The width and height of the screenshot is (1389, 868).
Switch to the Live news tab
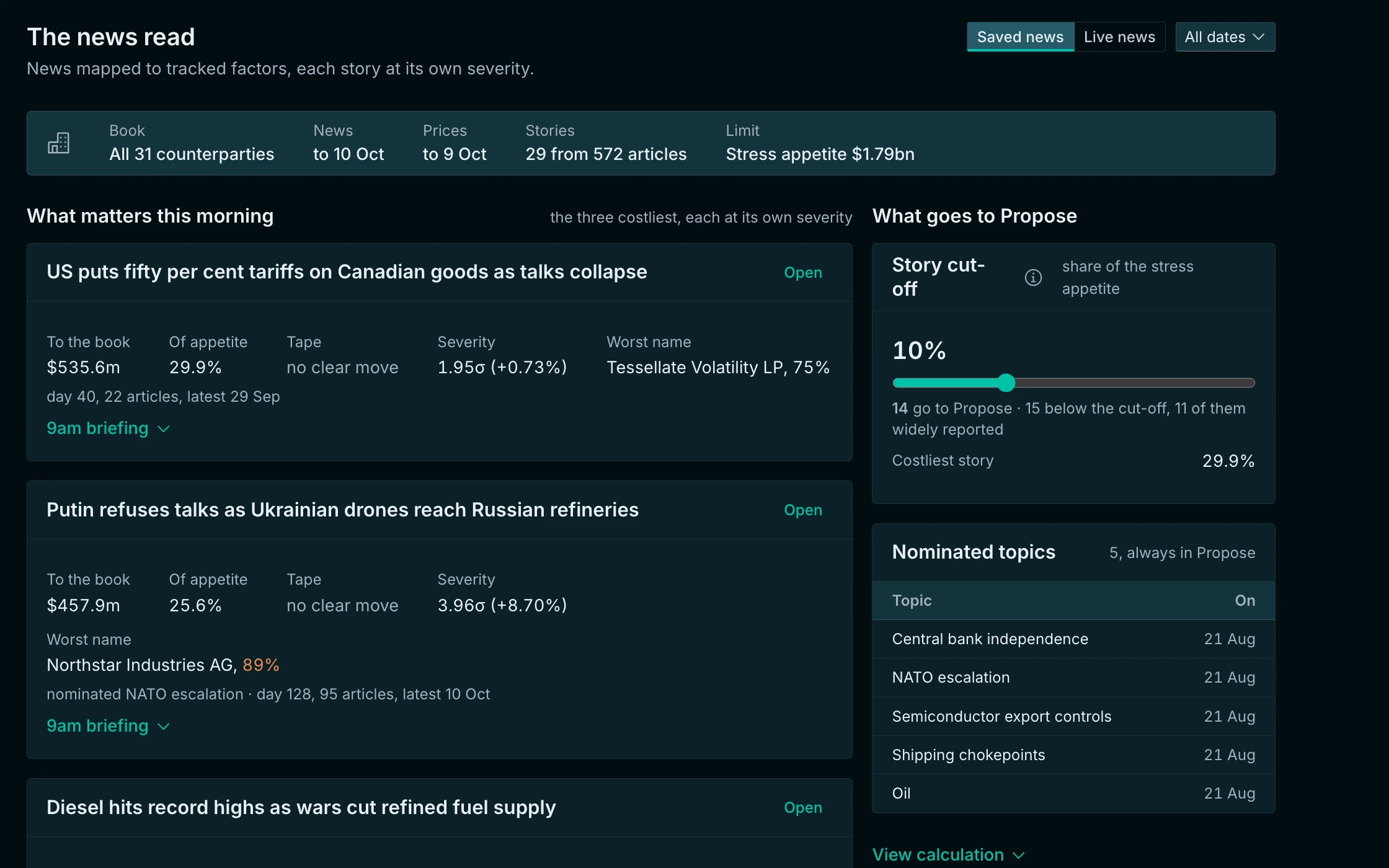1119,37
